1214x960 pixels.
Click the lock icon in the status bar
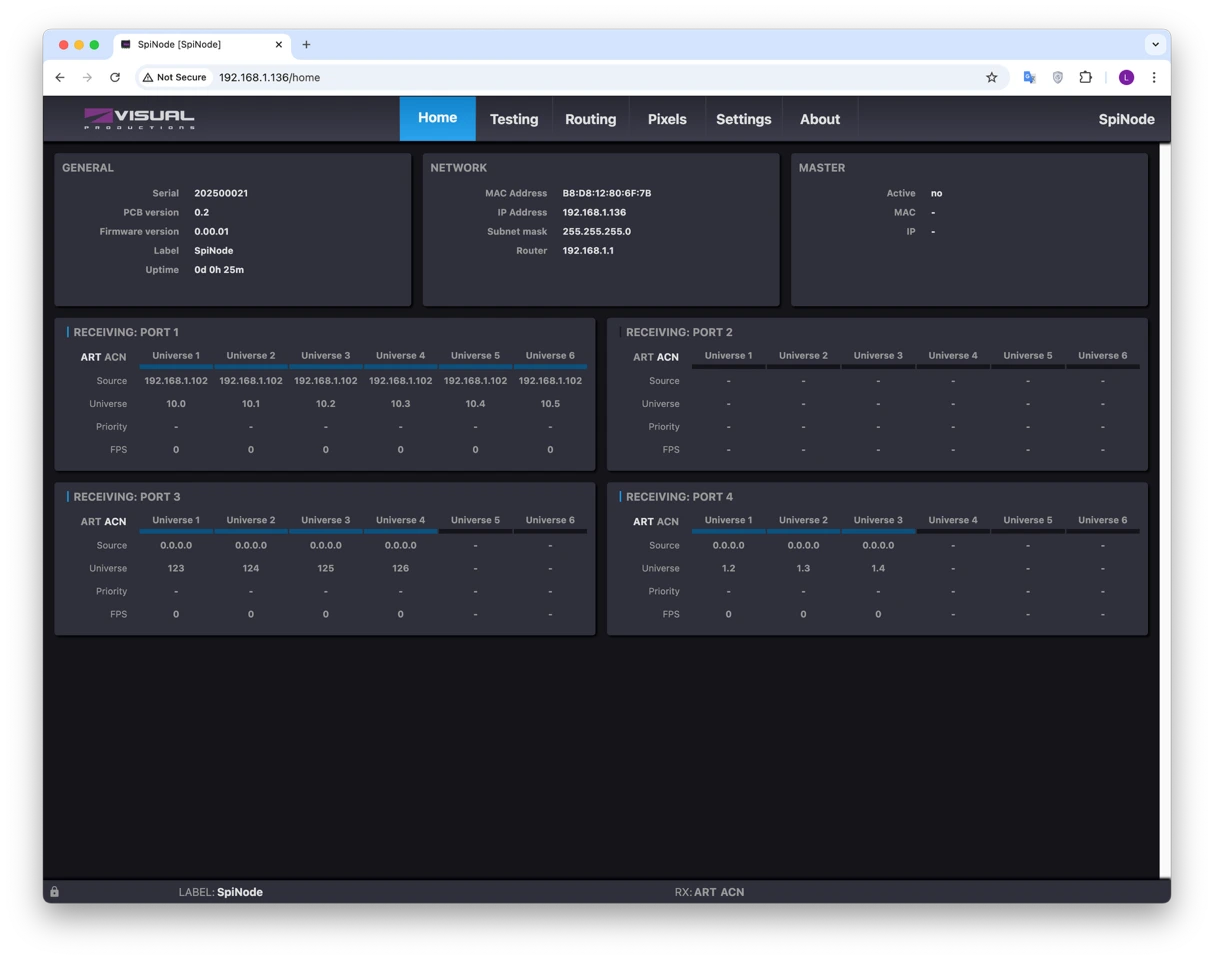[x=55, y=892]
